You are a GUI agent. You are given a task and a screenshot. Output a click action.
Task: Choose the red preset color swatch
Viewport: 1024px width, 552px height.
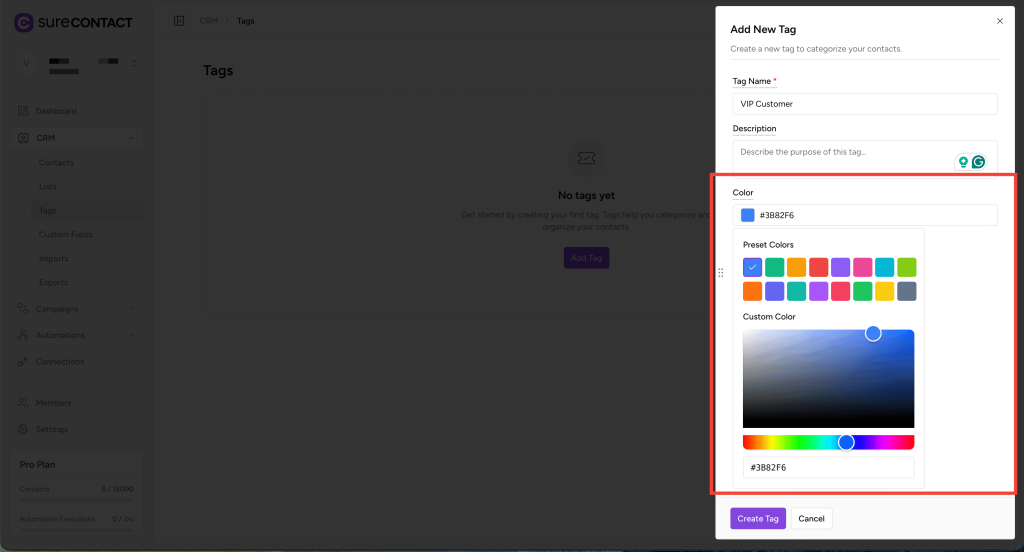pyautogui.click(x=818, y=267)
